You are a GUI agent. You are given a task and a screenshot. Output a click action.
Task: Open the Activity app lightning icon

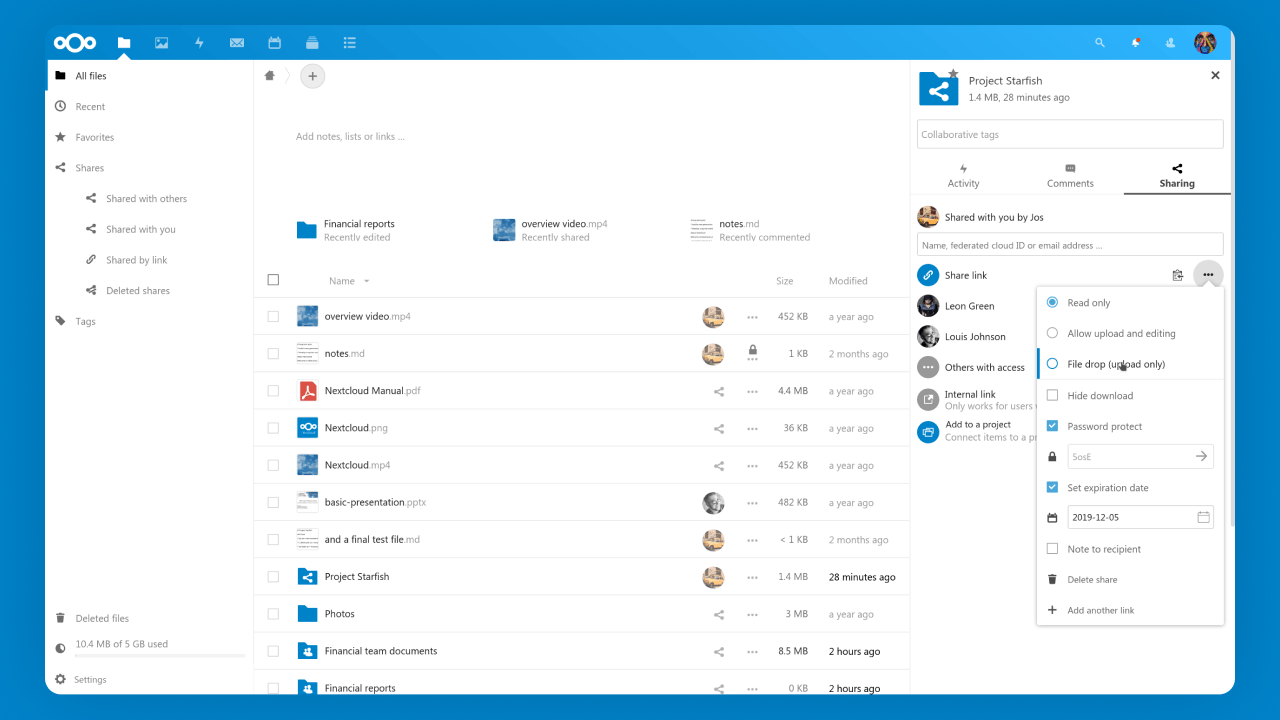[199, 43]
